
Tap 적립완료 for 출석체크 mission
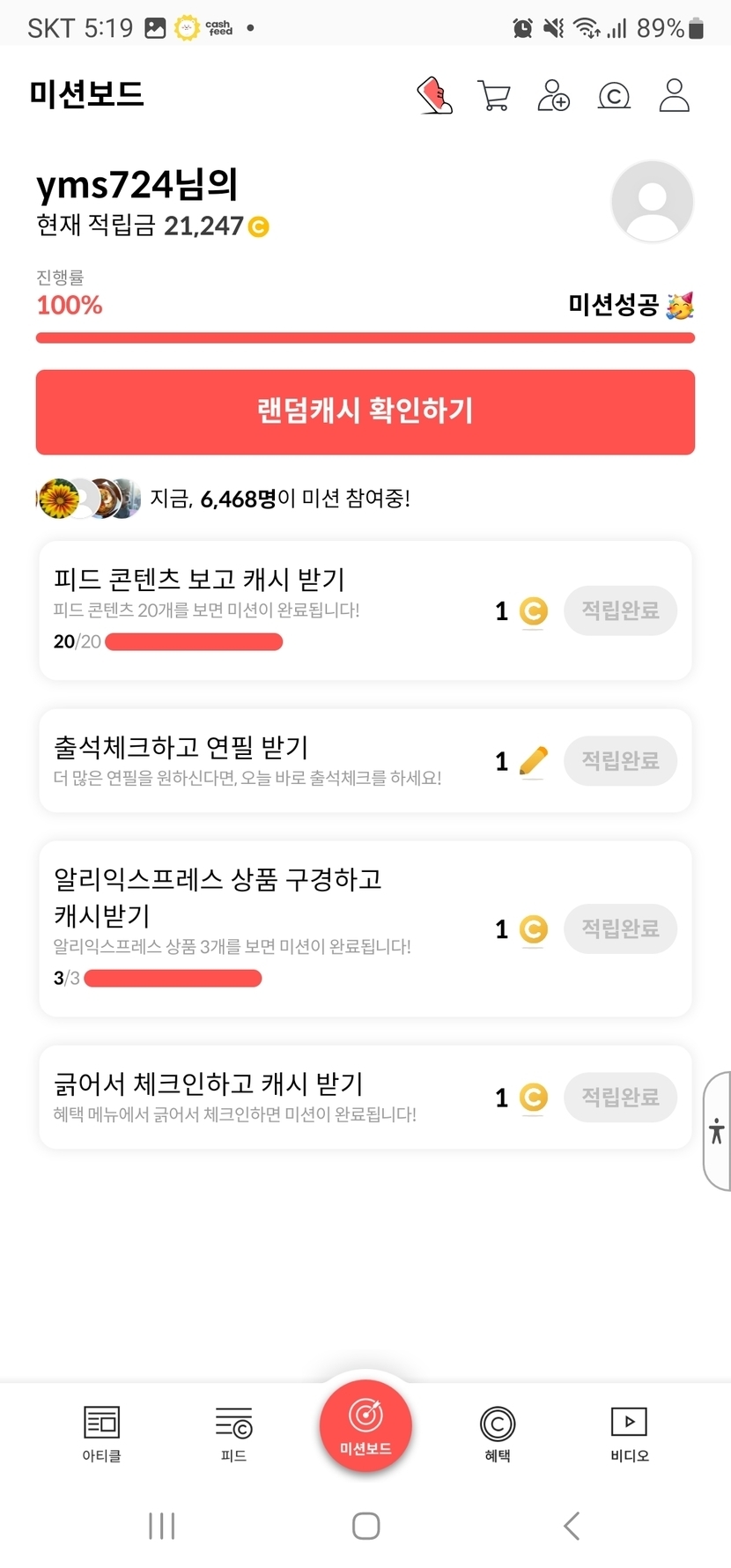[x=620, y=761]
